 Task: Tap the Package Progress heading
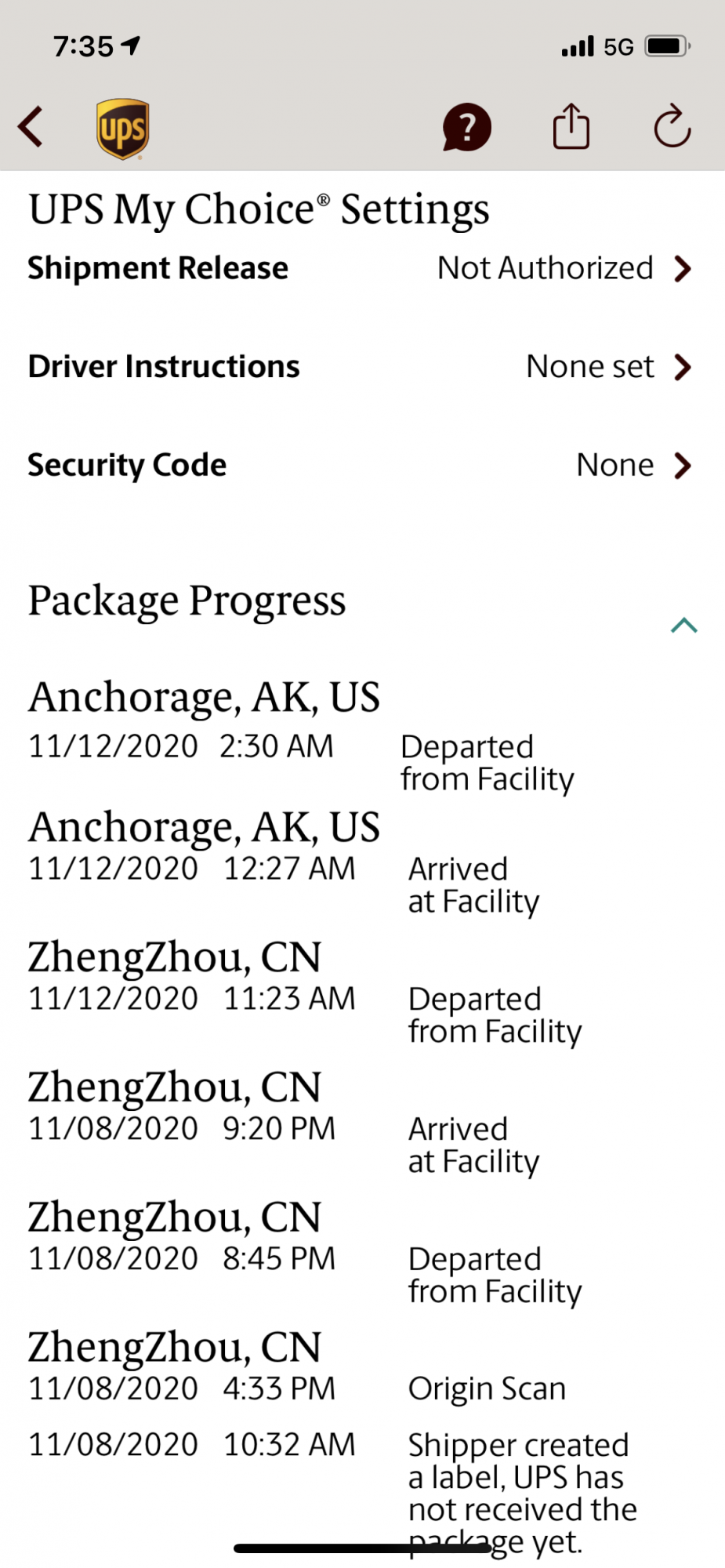click(x=187, y=601)
